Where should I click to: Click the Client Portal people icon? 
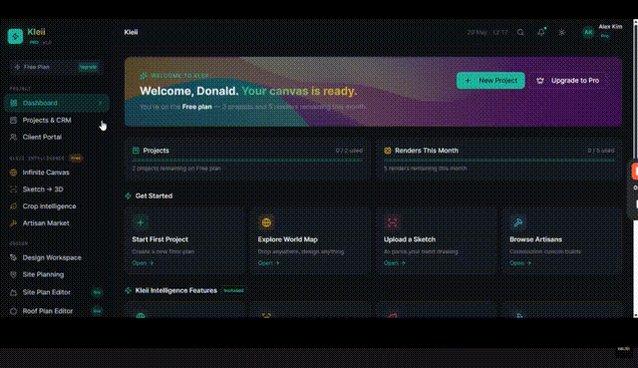point(13,137)
